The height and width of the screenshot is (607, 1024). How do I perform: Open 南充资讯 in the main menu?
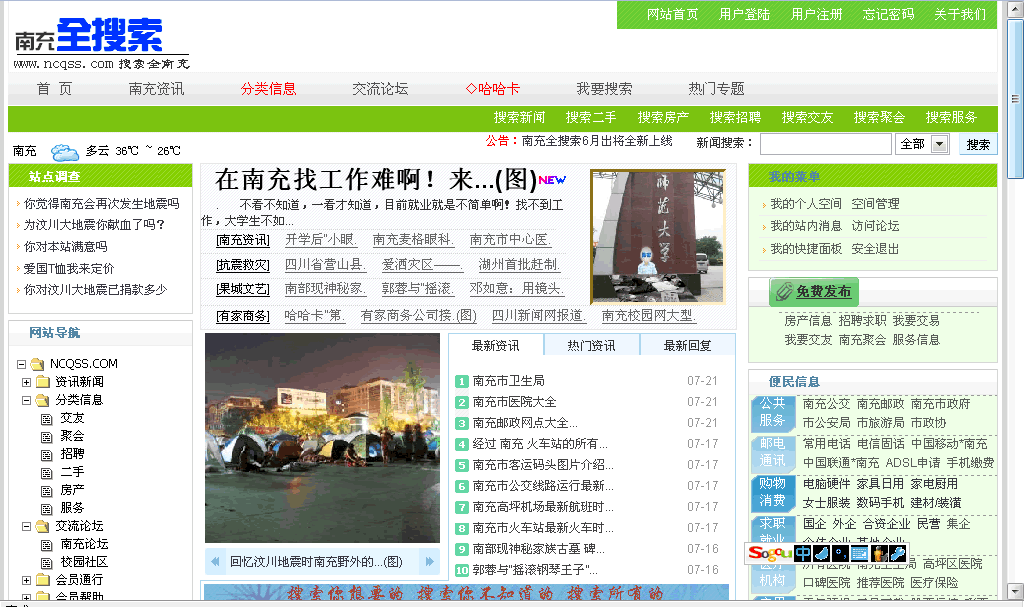(156, 89)
